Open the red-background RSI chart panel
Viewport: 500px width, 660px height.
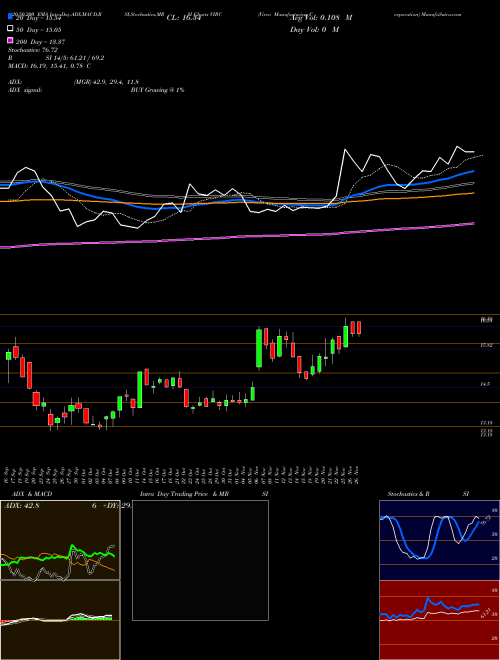pos(439,620)
